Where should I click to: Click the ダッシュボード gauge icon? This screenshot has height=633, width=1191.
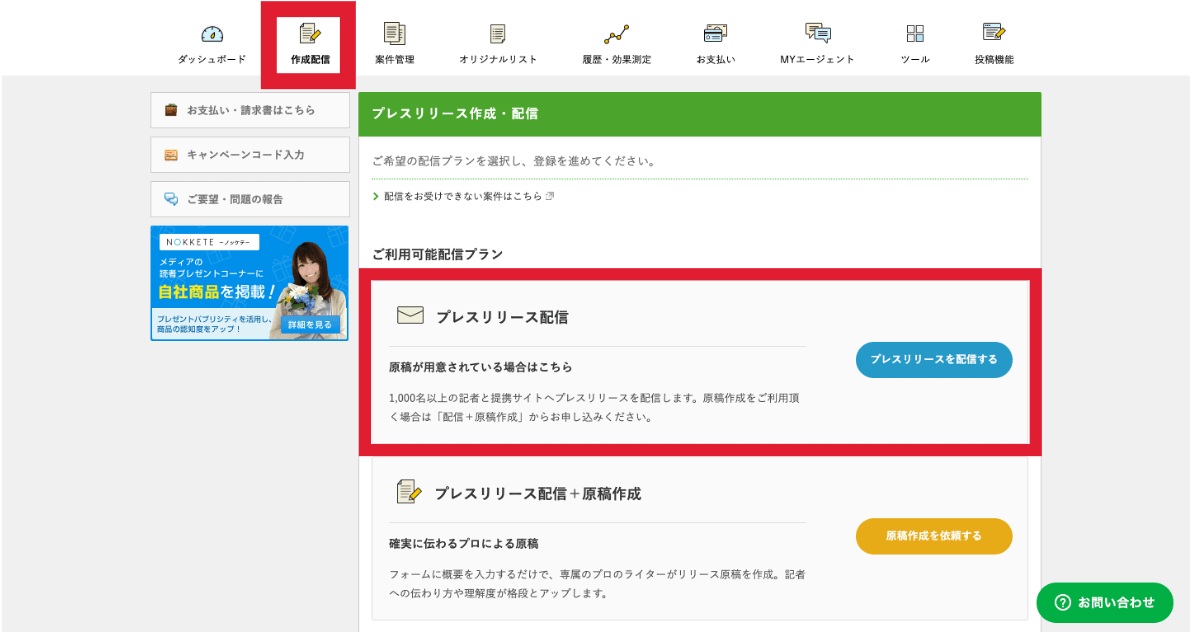pos(212,34)
